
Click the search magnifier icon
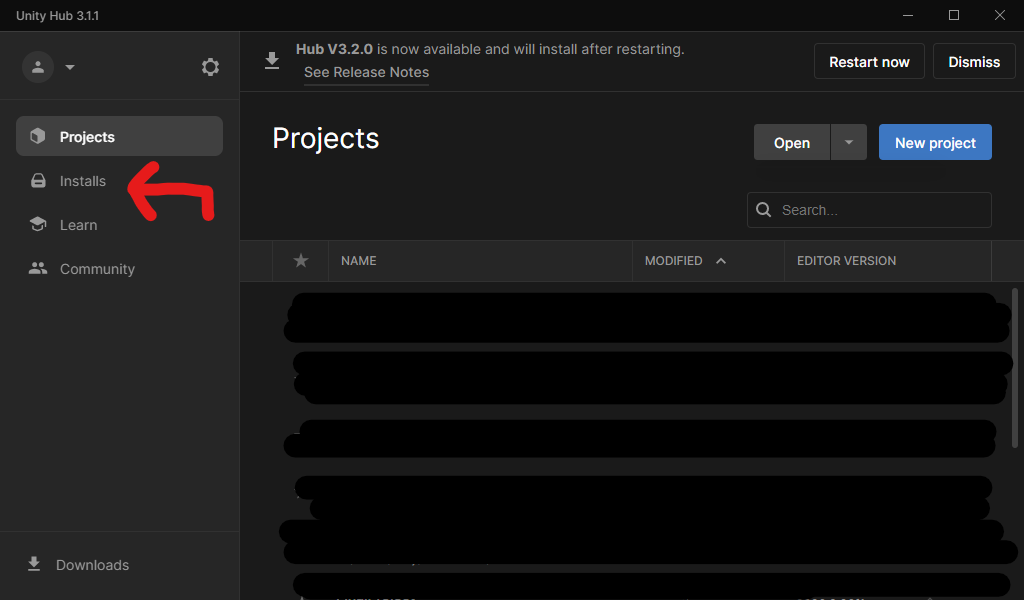(763, 210)
